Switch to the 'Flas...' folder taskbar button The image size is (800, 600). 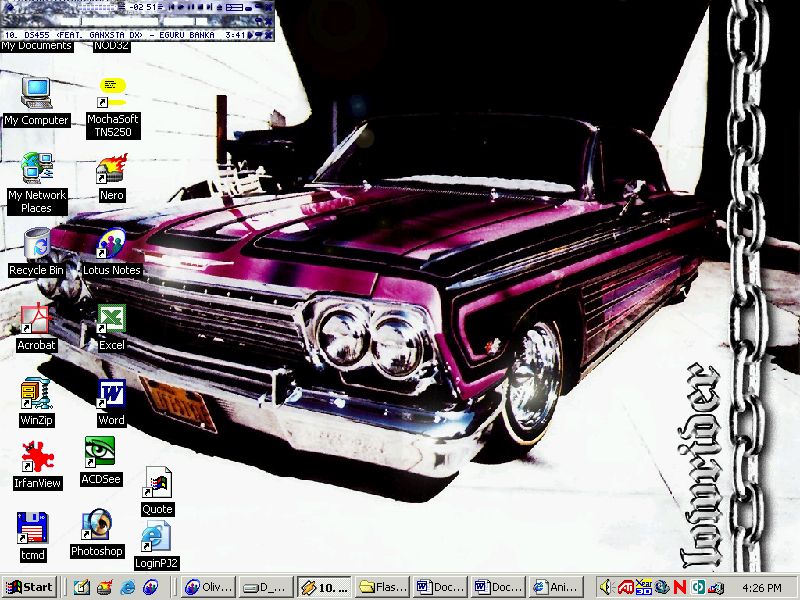tap(382, 587)
